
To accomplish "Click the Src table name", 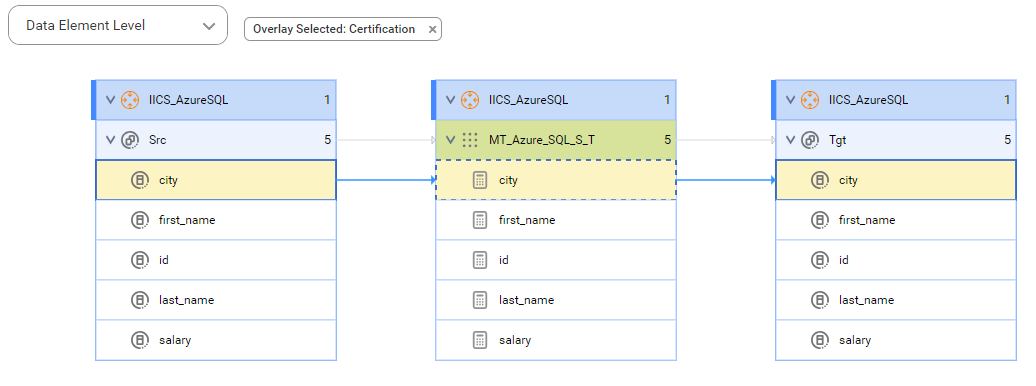I will click(157, 140).
